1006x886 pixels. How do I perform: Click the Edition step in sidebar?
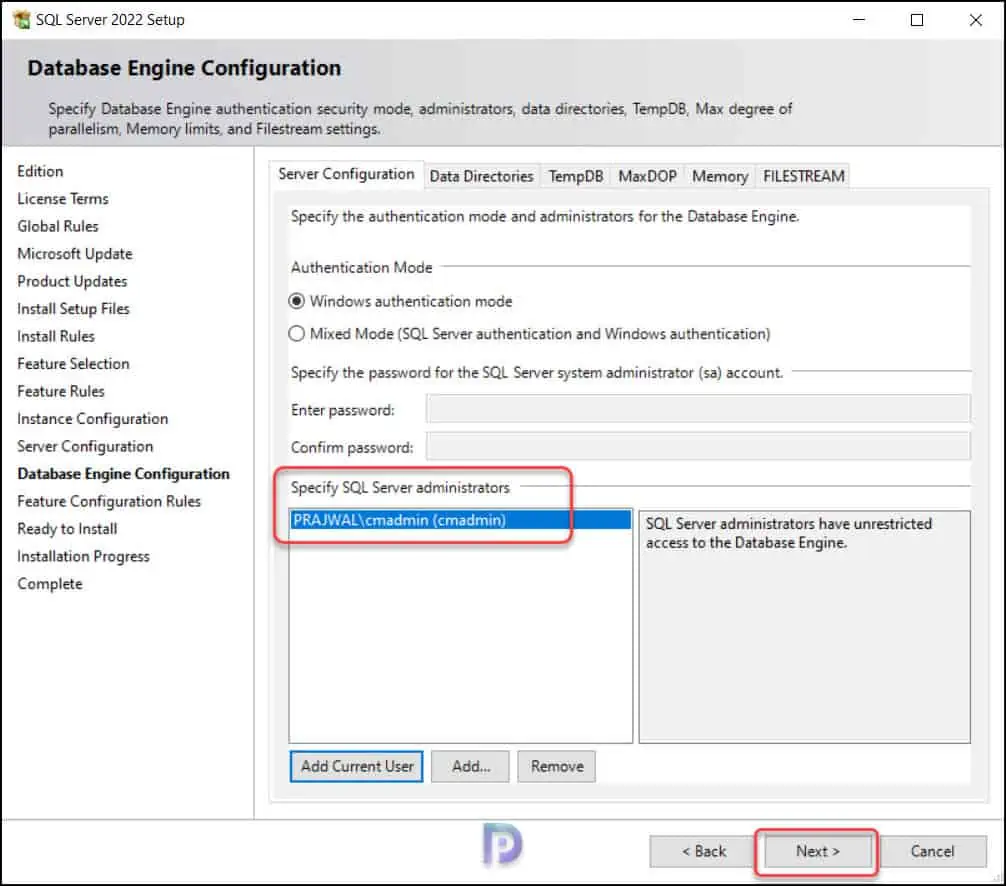[40, 171]
